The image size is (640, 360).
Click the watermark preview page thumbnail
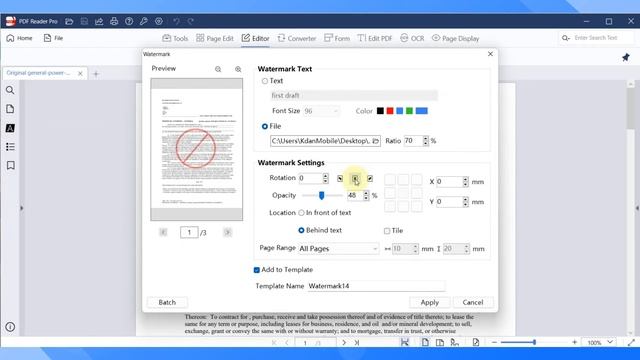tap(196, 149)
